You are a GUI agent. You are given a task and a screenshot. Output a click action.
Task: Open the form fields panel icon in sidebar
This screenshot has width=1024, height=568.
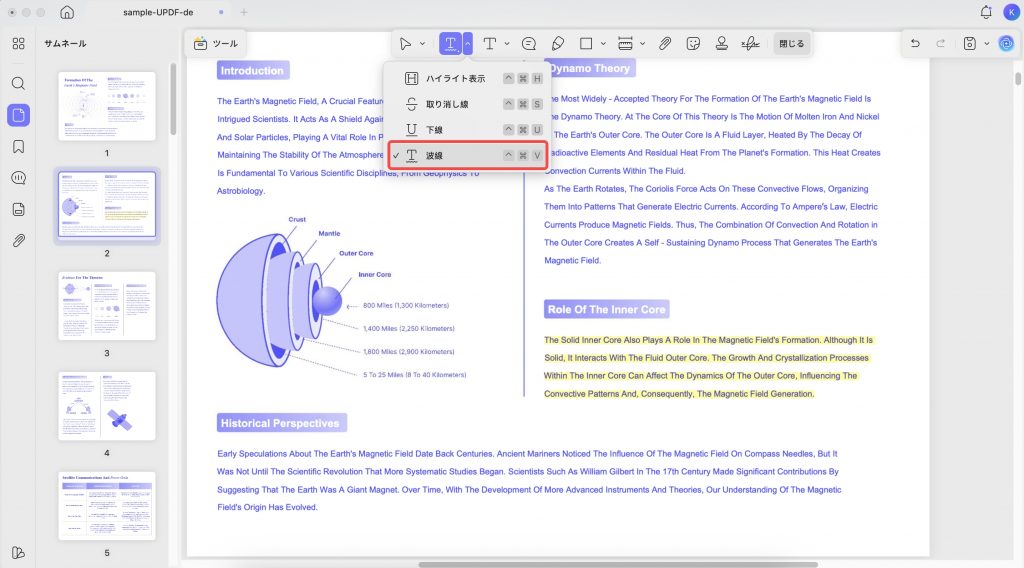18,209
